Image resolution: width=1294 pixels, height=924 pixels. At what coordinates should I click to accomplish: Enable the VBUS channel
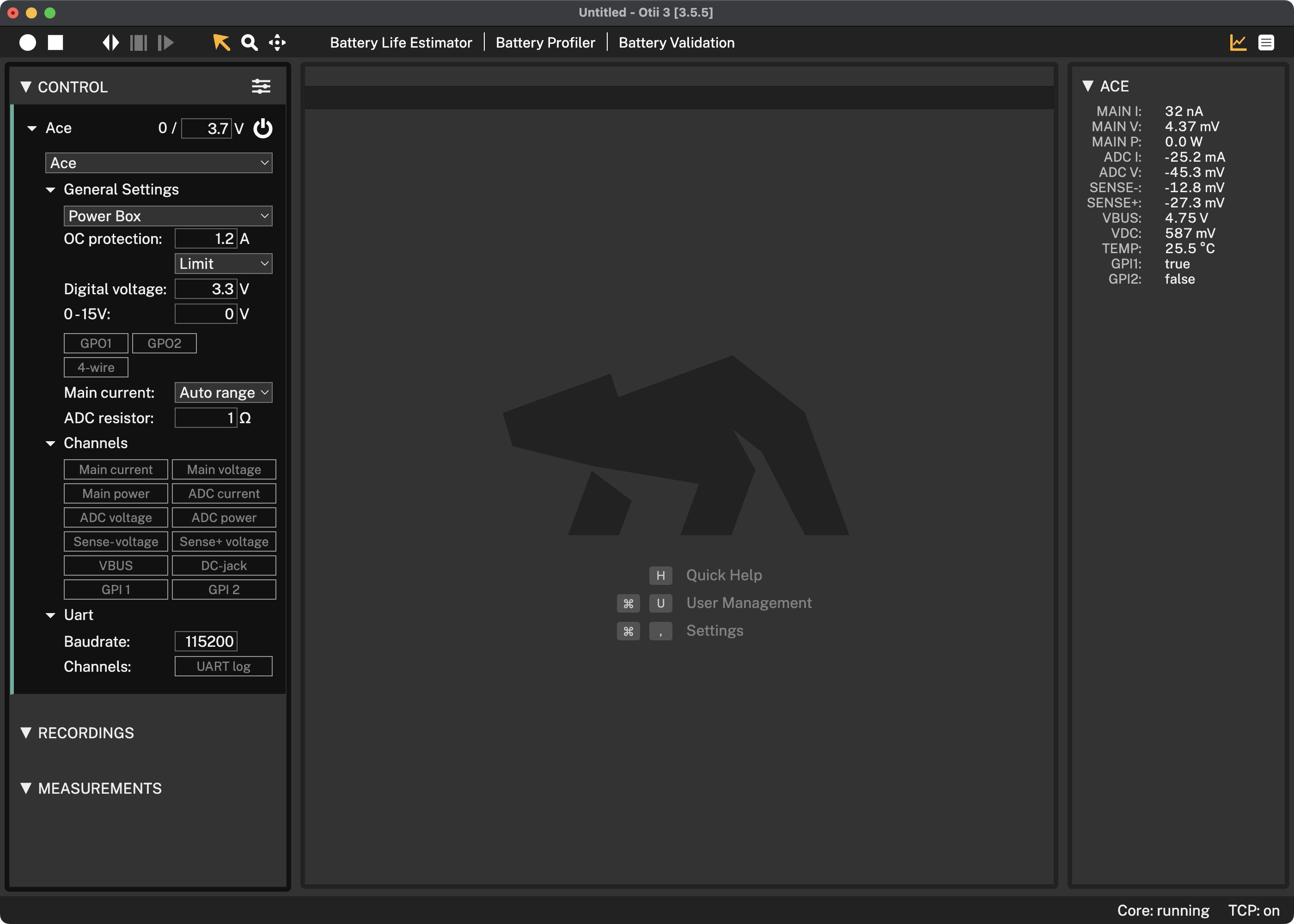click(116, 565)
